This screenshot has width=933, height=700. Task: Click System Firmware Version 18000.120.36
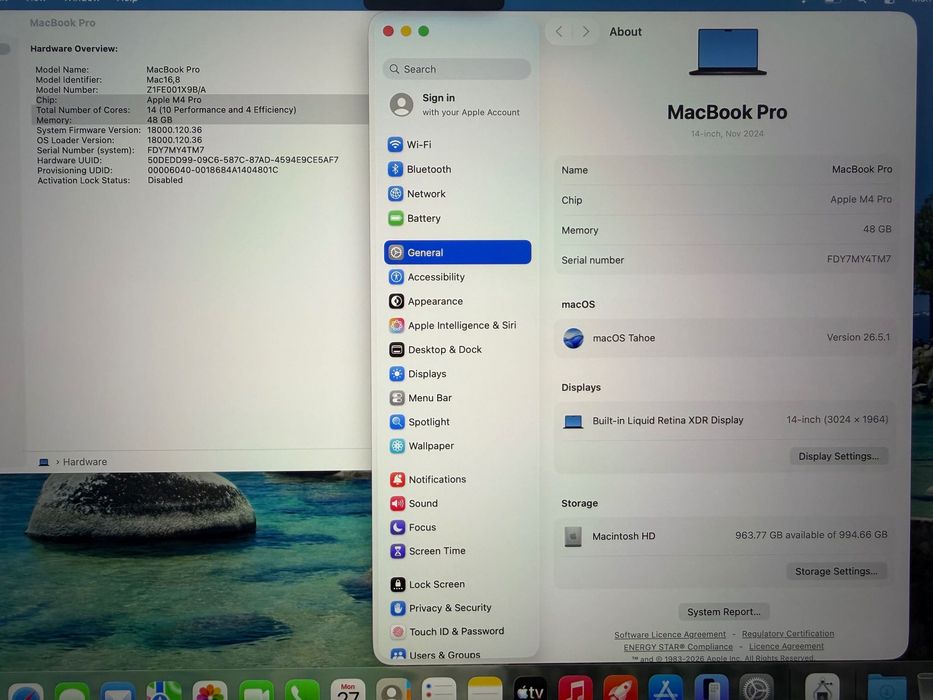[174, 130]
